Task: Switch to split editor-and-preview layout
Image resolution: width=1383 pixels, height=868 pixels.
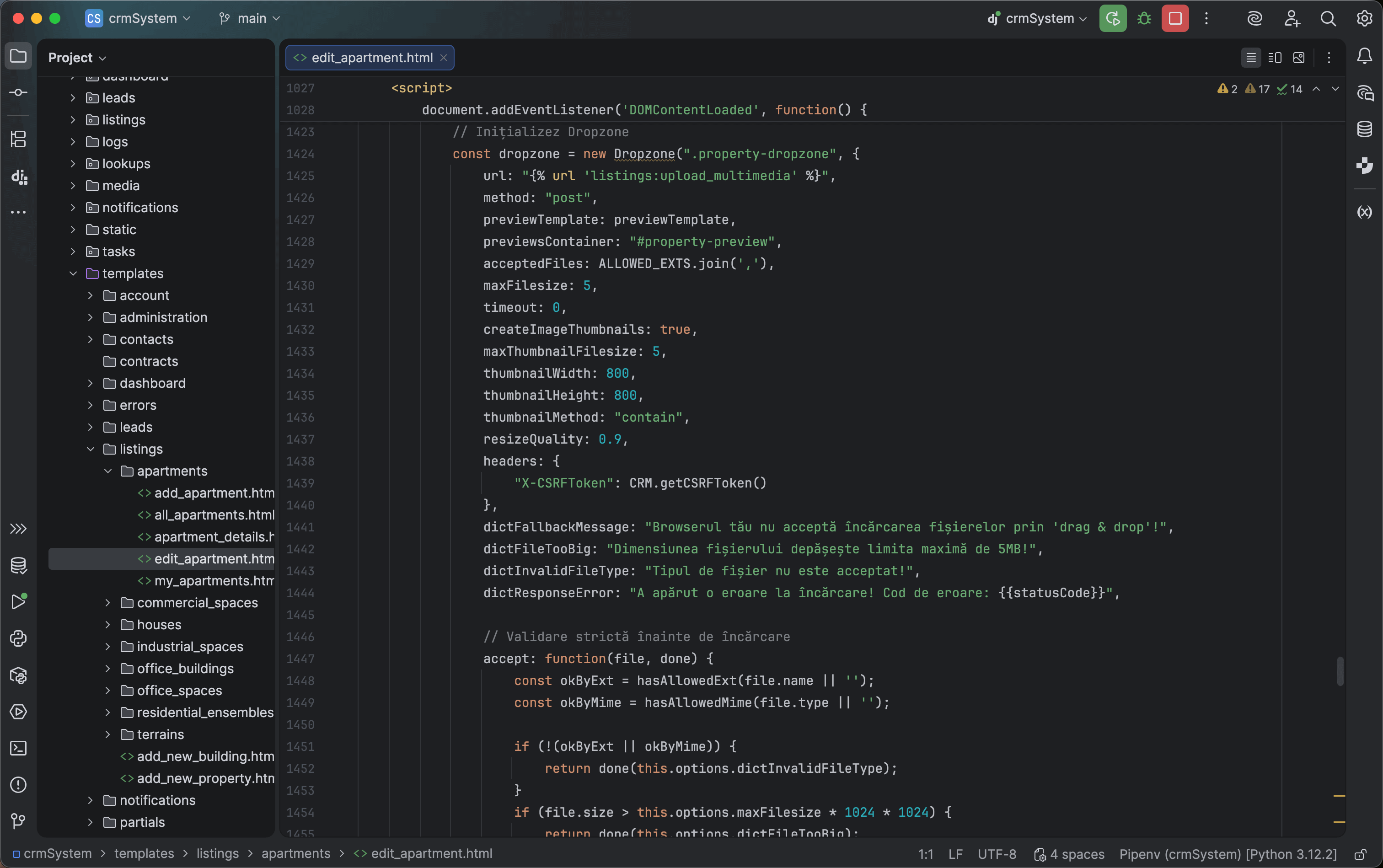Action: (1275, 58)
